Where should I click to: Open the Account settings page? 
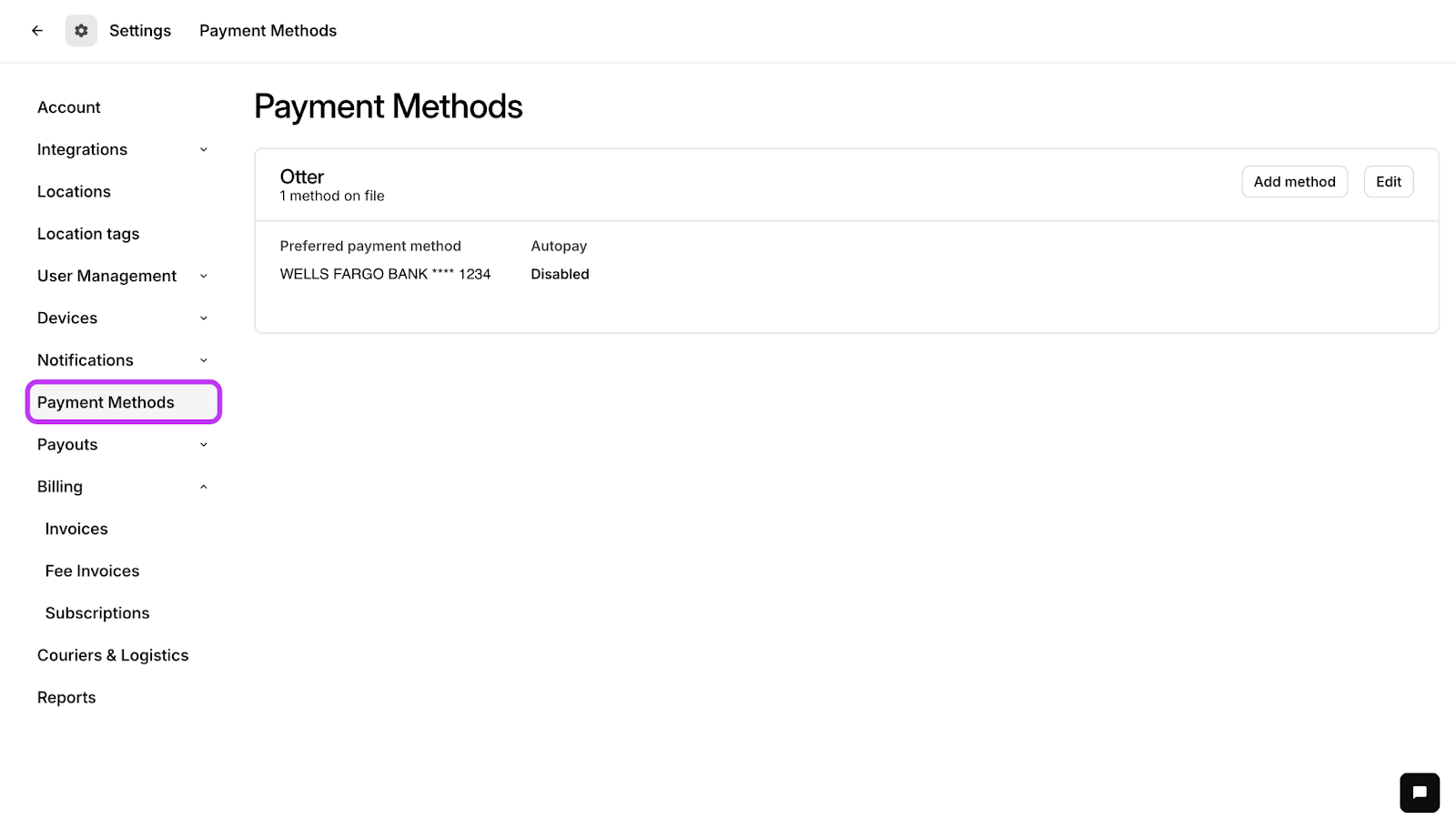point(69,107)
